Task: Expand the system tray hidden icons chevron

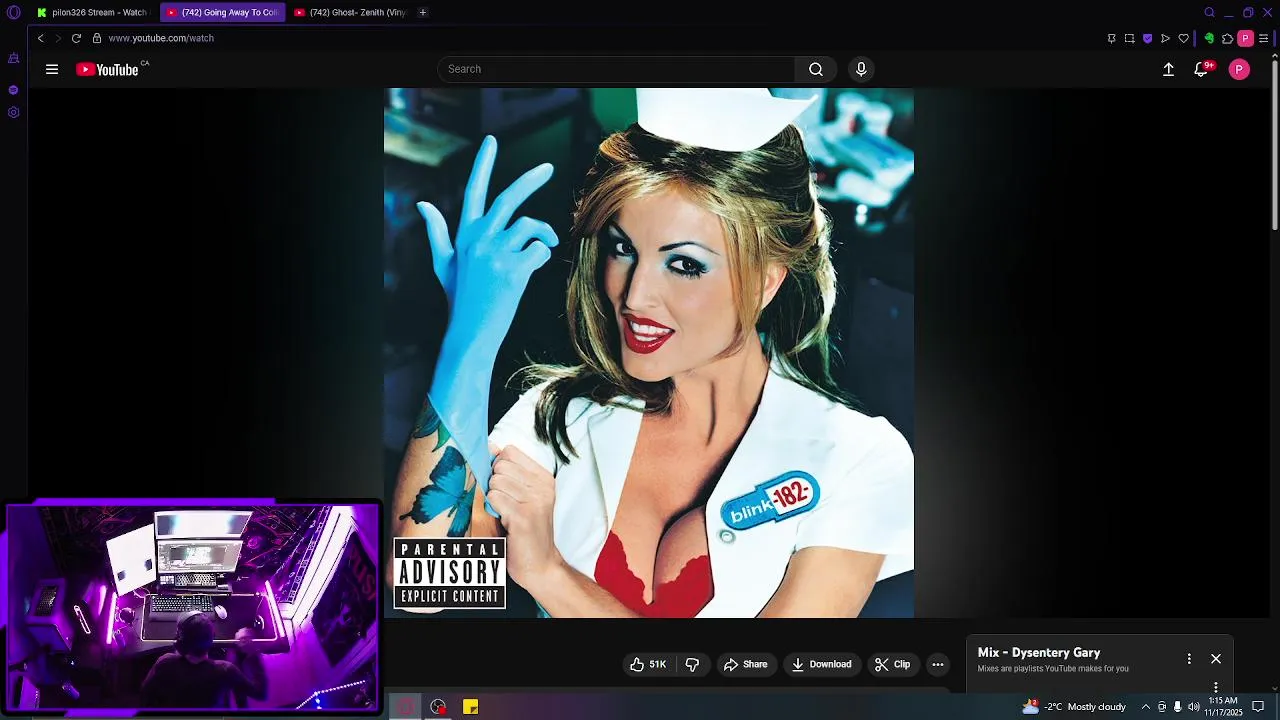Action: click(1146, 707)
